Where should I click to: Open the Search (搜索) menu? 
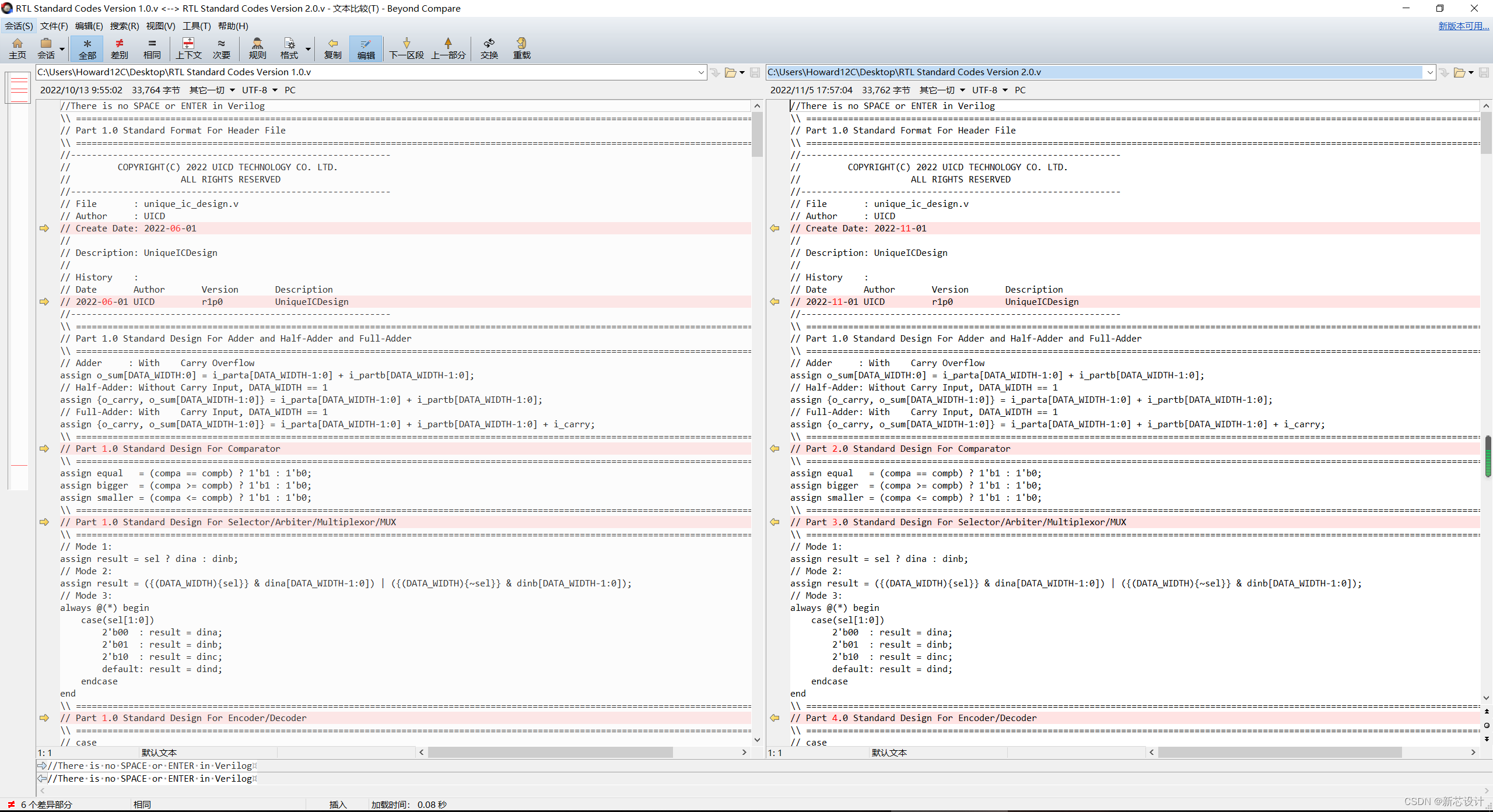124,26
